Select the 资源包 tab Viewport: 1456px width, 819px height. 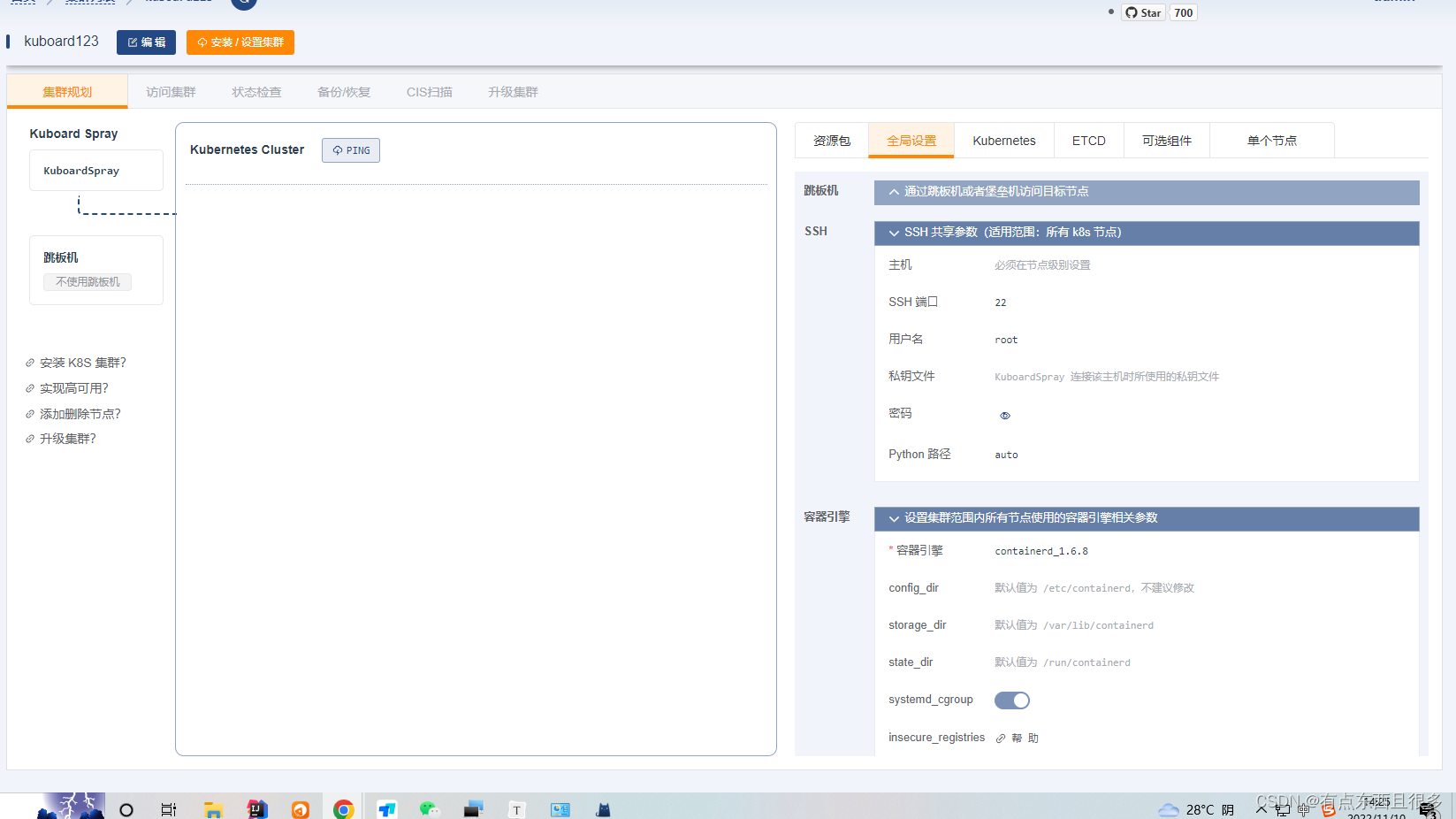coord(832,141)
